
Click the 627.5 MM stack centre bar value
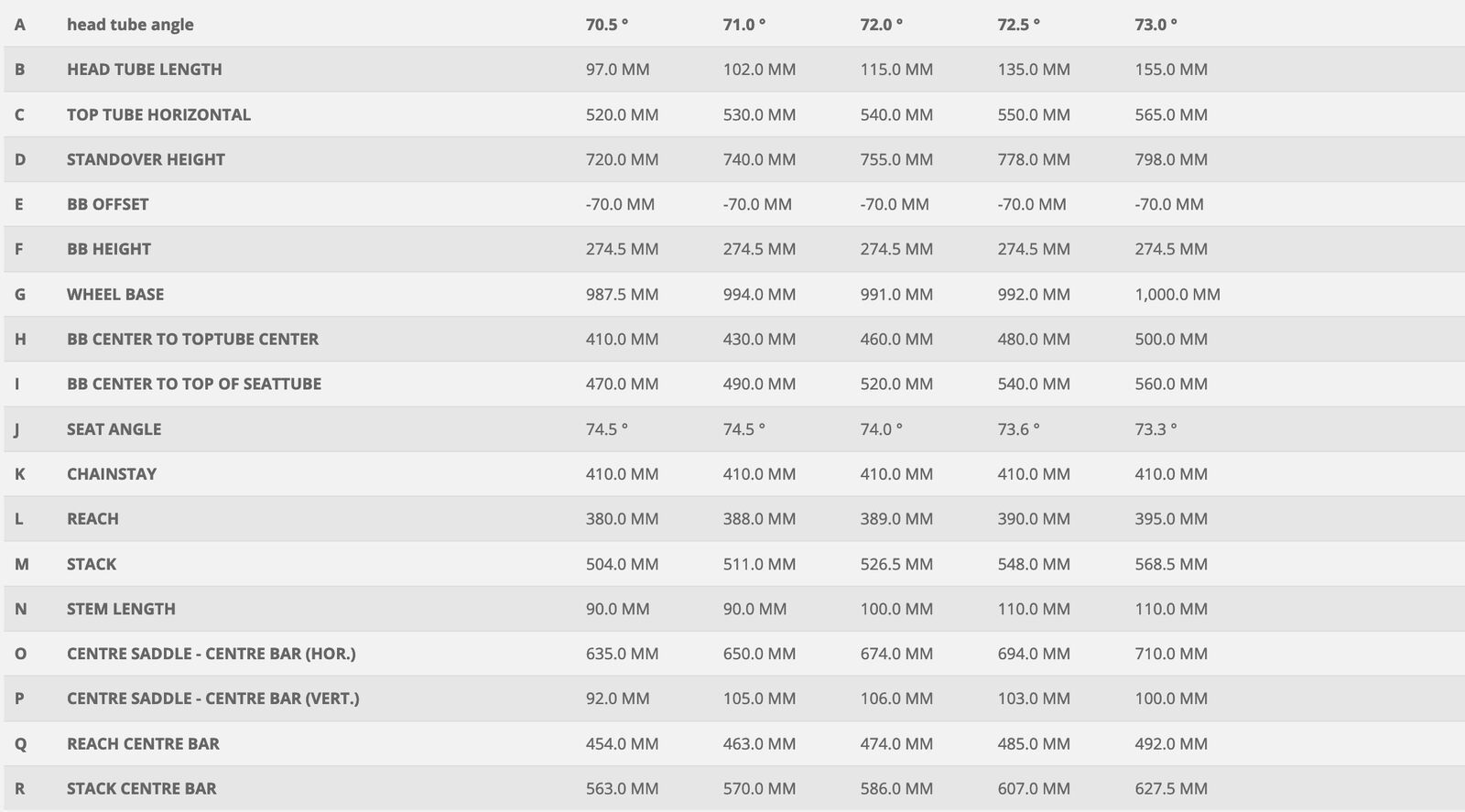pos(1170,789)
